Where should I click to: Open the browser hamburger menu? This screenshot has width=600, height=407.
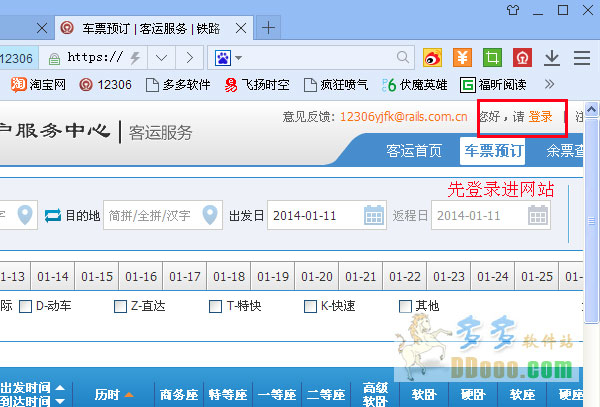point(582,58)
